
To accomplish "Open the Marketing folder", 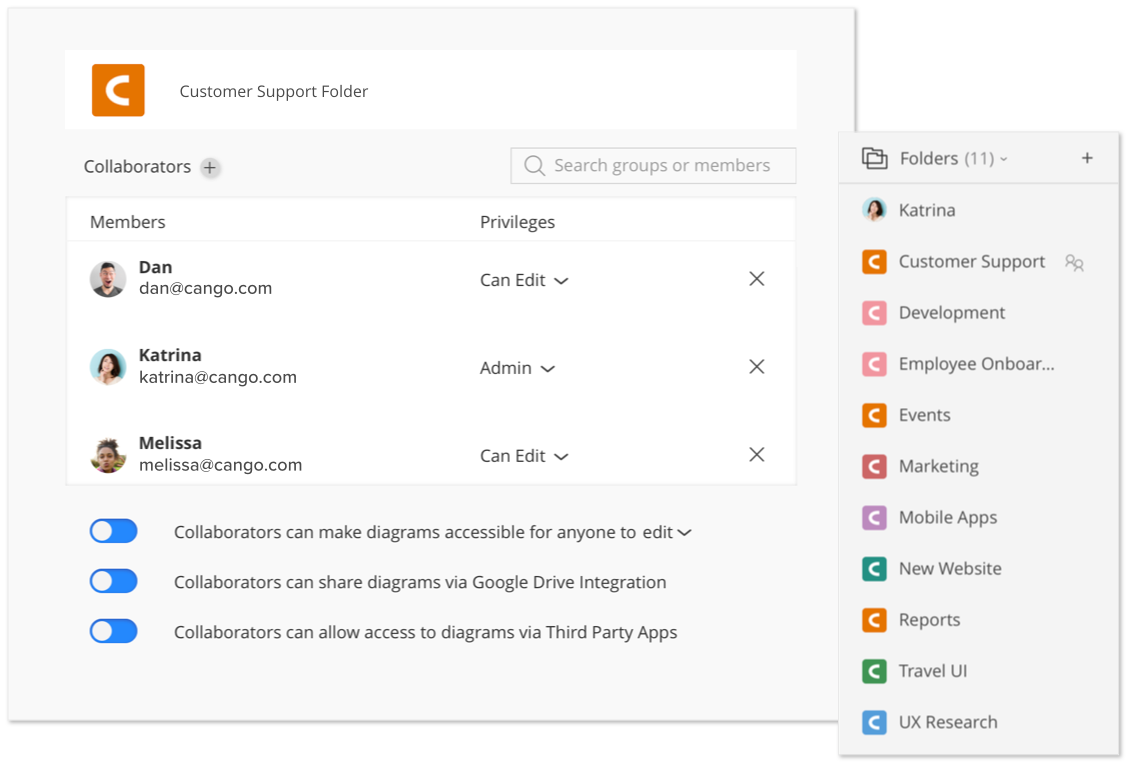I will pyautogui.click(x=938, y=466).
